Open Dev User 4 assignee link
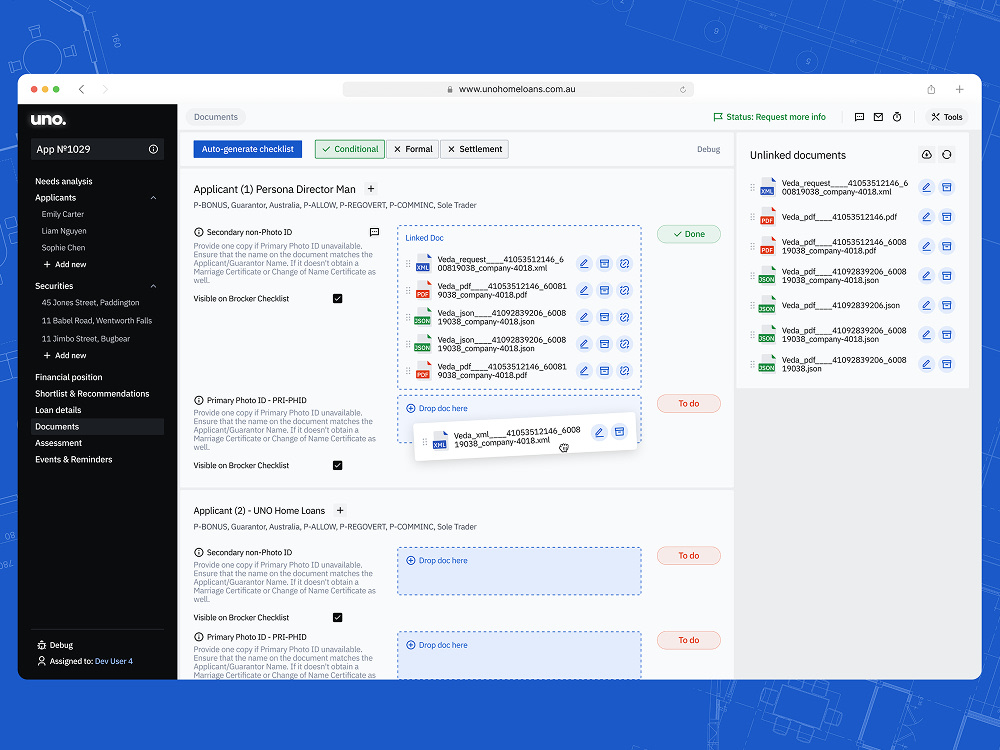The image size is (1000, 750). coord(114,661)
